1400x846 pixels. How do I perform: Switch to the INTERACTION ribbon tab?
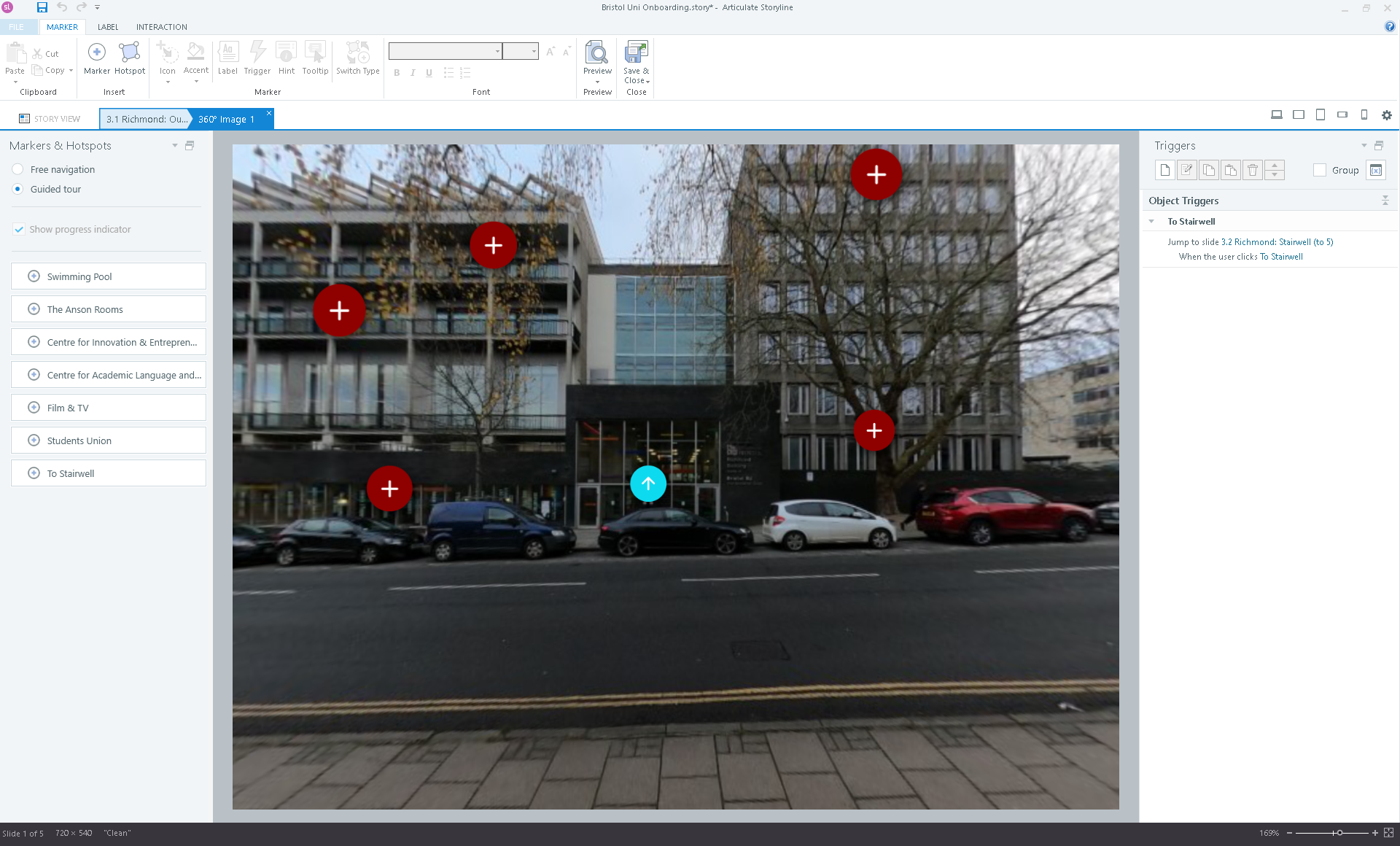(x=161, y=27)
